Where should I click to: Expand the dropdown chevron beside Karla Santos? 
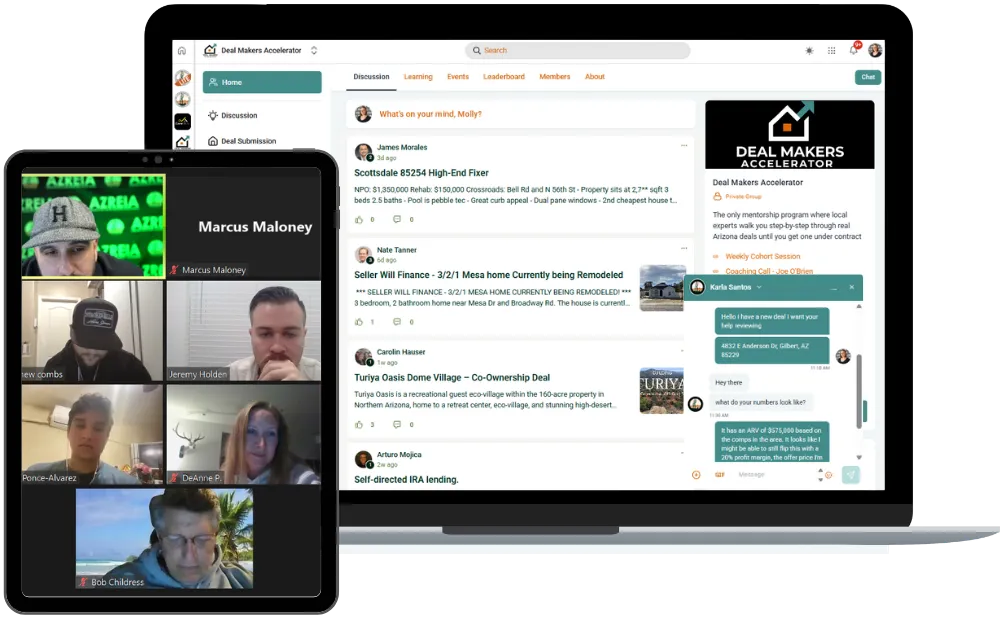pyautogui.click(x=759, y=287)
